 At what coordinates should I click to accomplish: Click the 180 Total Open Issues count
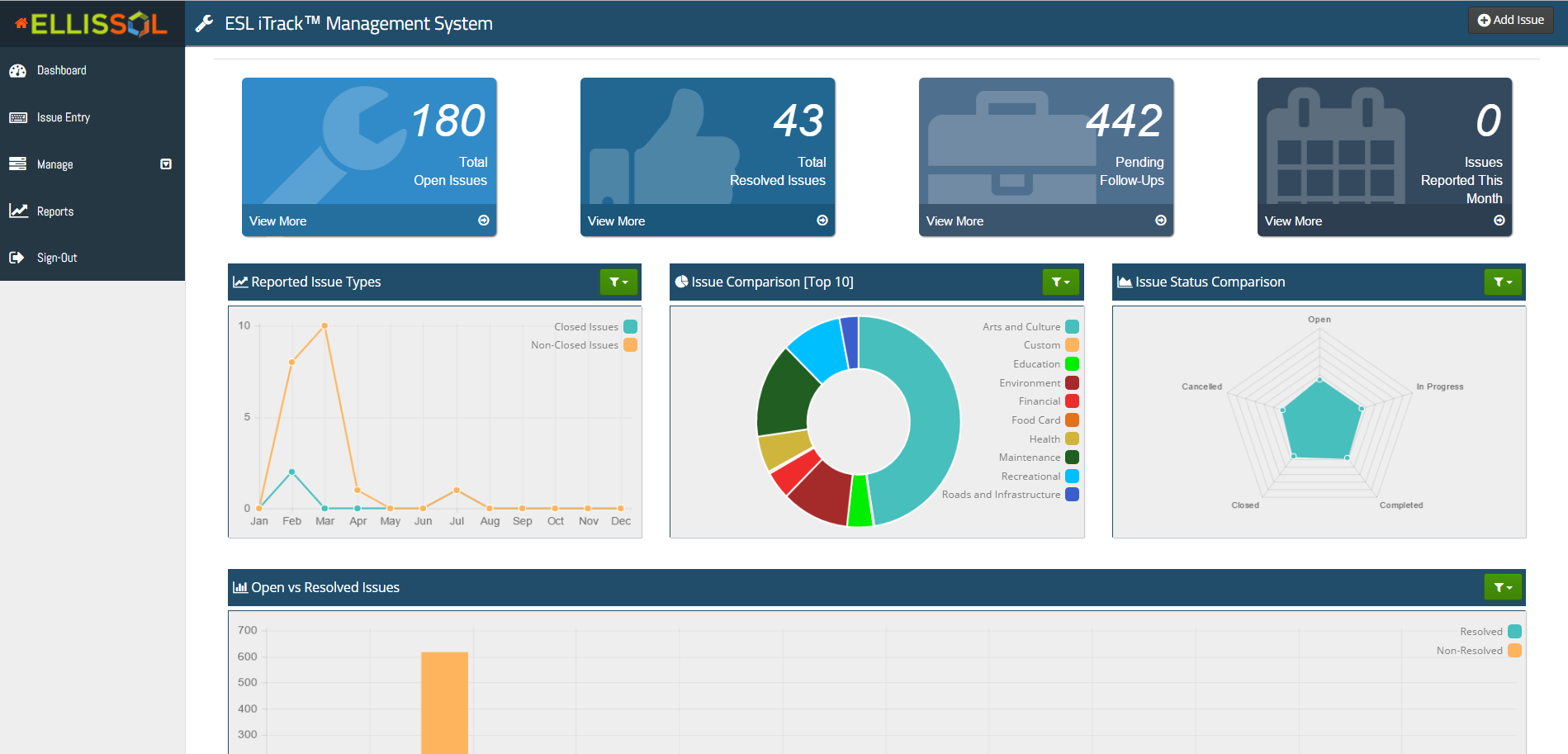pos(448,121)
